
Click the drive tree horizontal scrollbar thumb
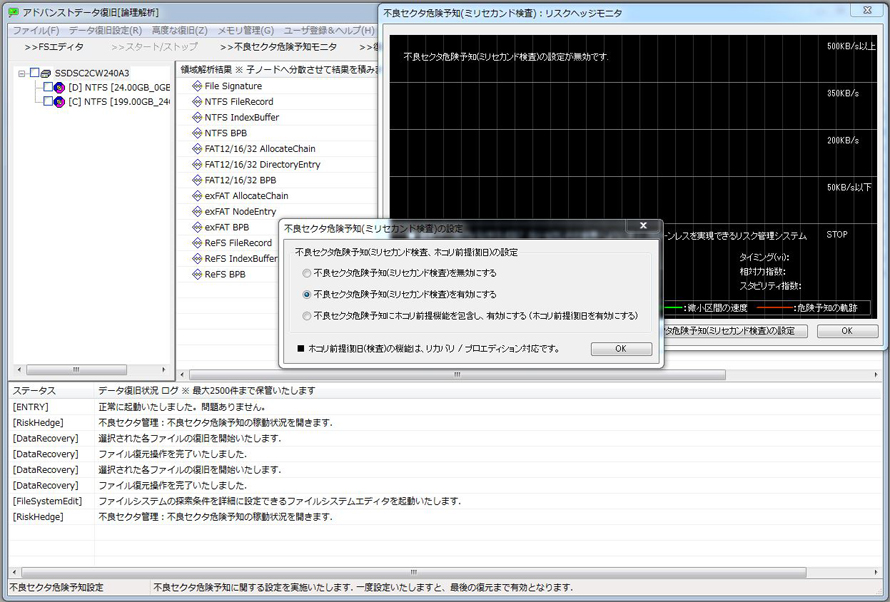(x=76, y=370)
